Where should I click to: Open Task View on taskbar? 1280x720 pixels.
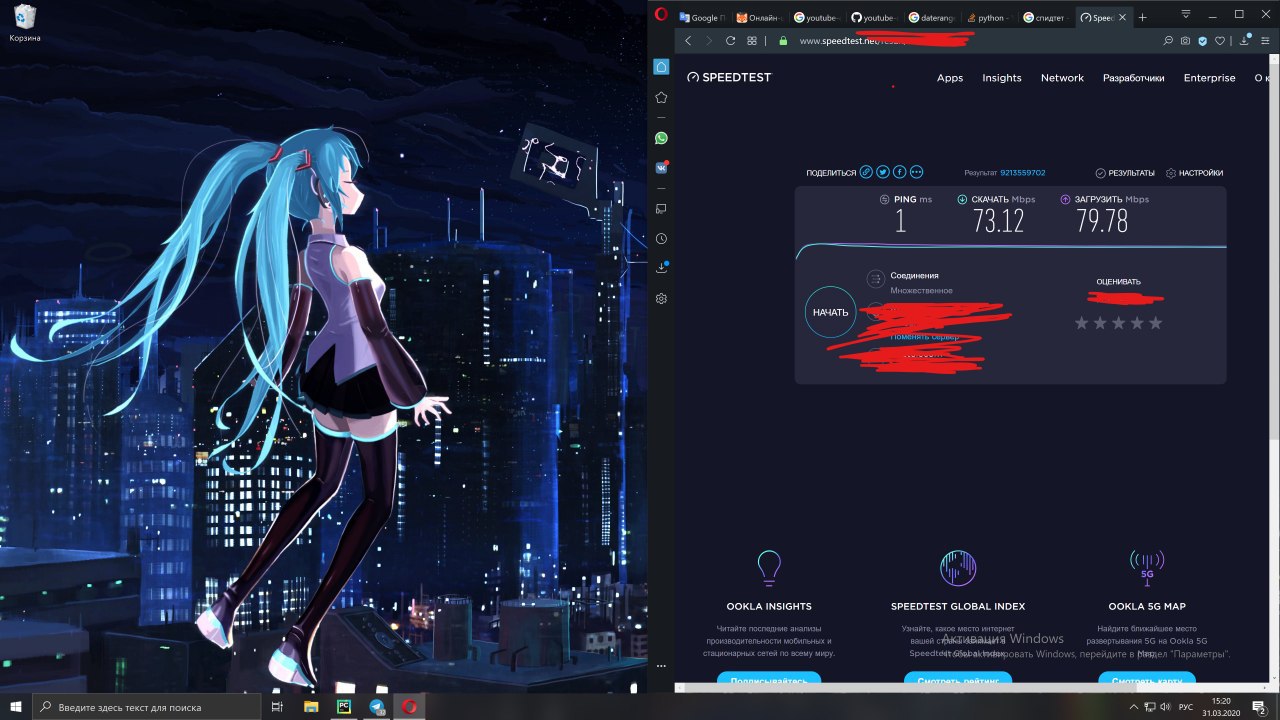pyautogui.click(x=277, y=706)
